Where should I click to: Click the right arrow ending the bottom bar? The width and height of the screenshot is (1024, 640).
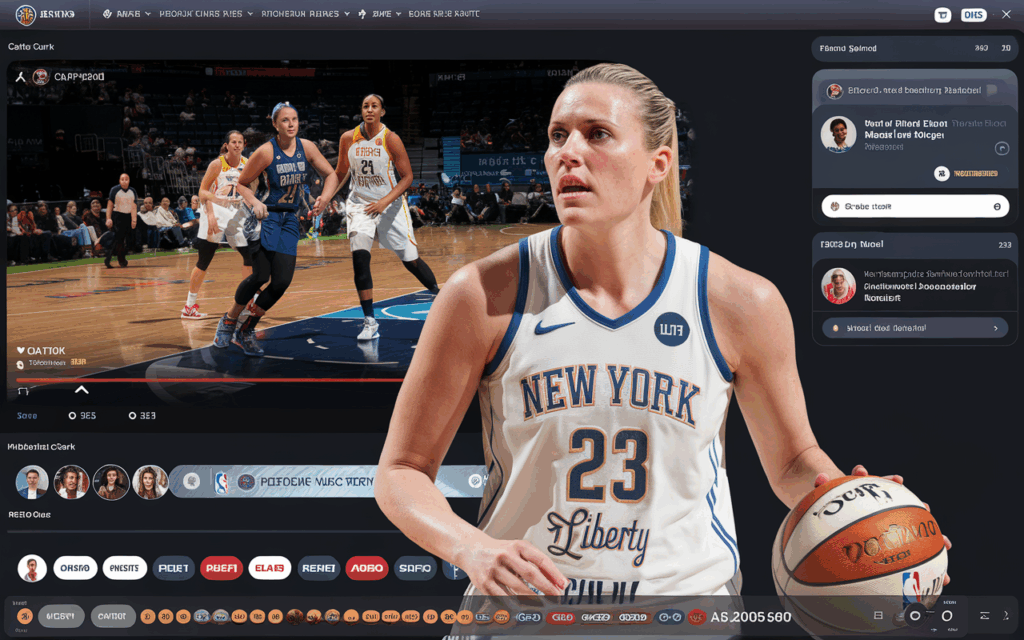click(x=1006, y=615)
